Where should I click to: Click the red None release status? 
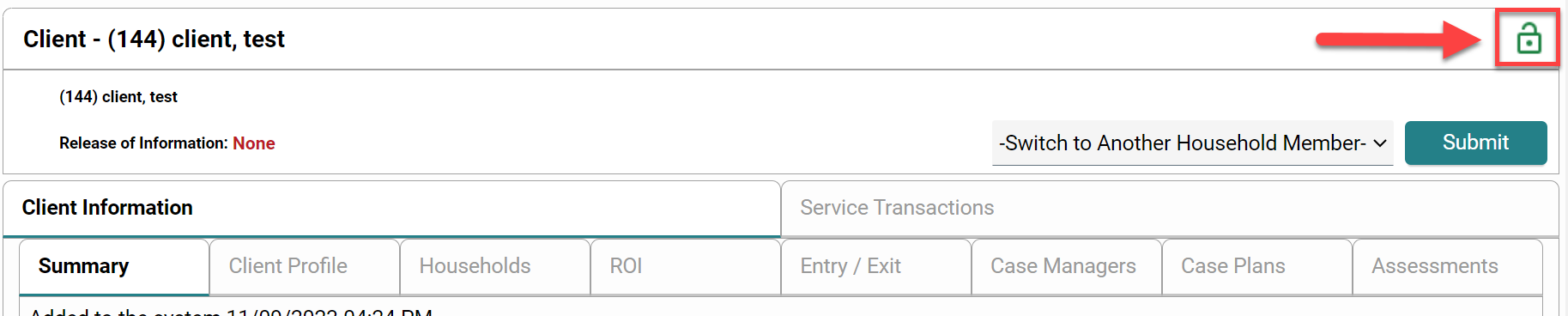254,143
